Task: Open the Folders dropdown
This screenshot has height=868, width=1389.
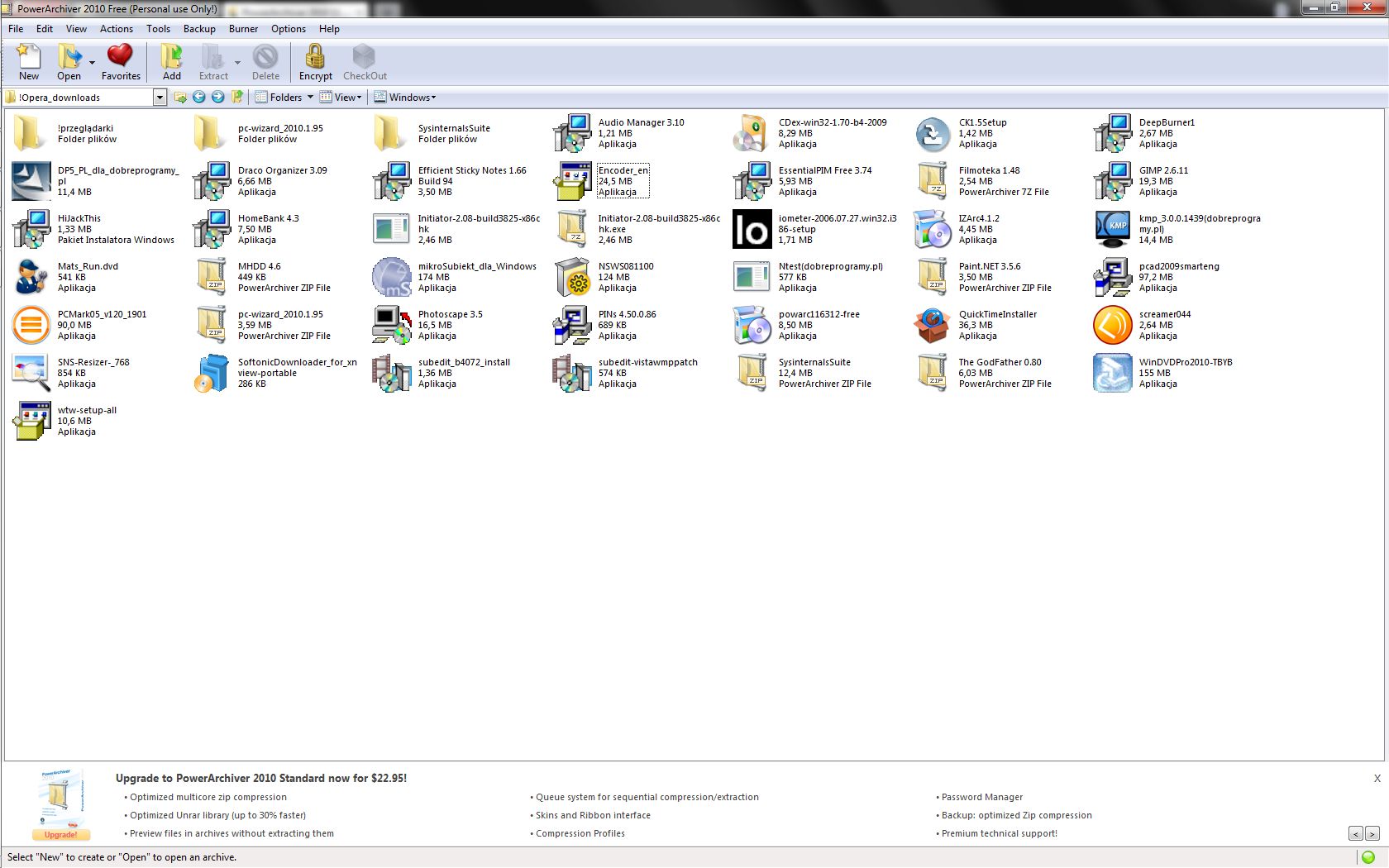Action: tap(284, 97)
